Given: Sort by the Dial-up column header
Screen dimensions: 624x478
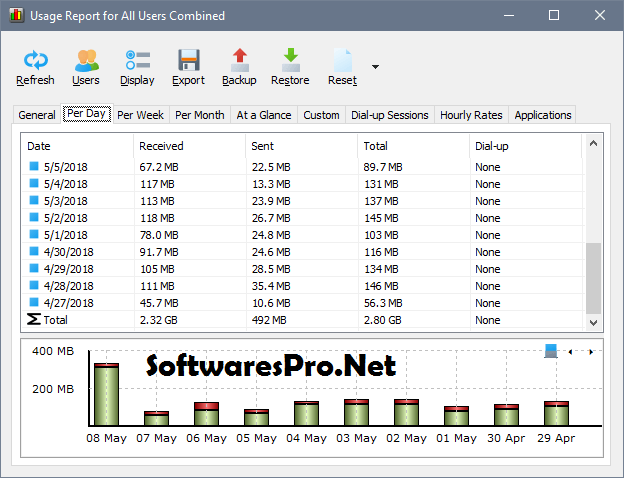Looking at the screenshot, I should (525, 146).
